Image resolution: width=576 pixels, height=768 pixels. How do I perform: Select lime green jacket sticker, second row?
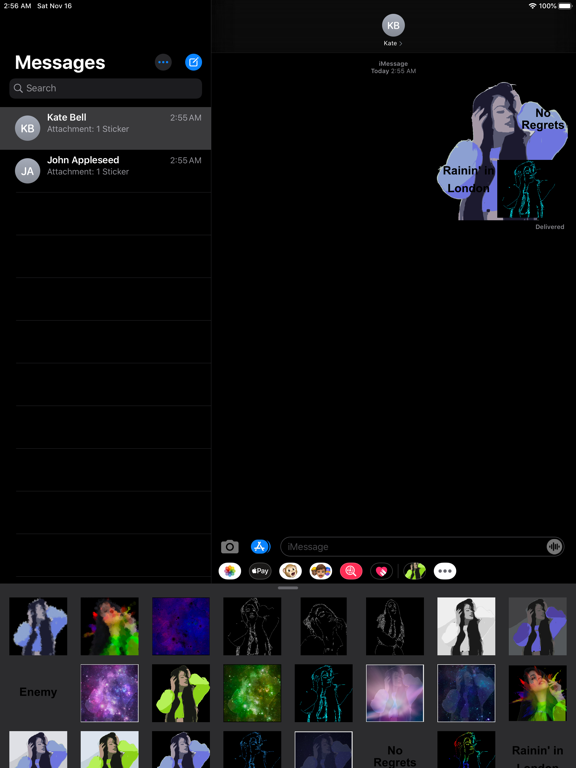[x=181, y=693]
